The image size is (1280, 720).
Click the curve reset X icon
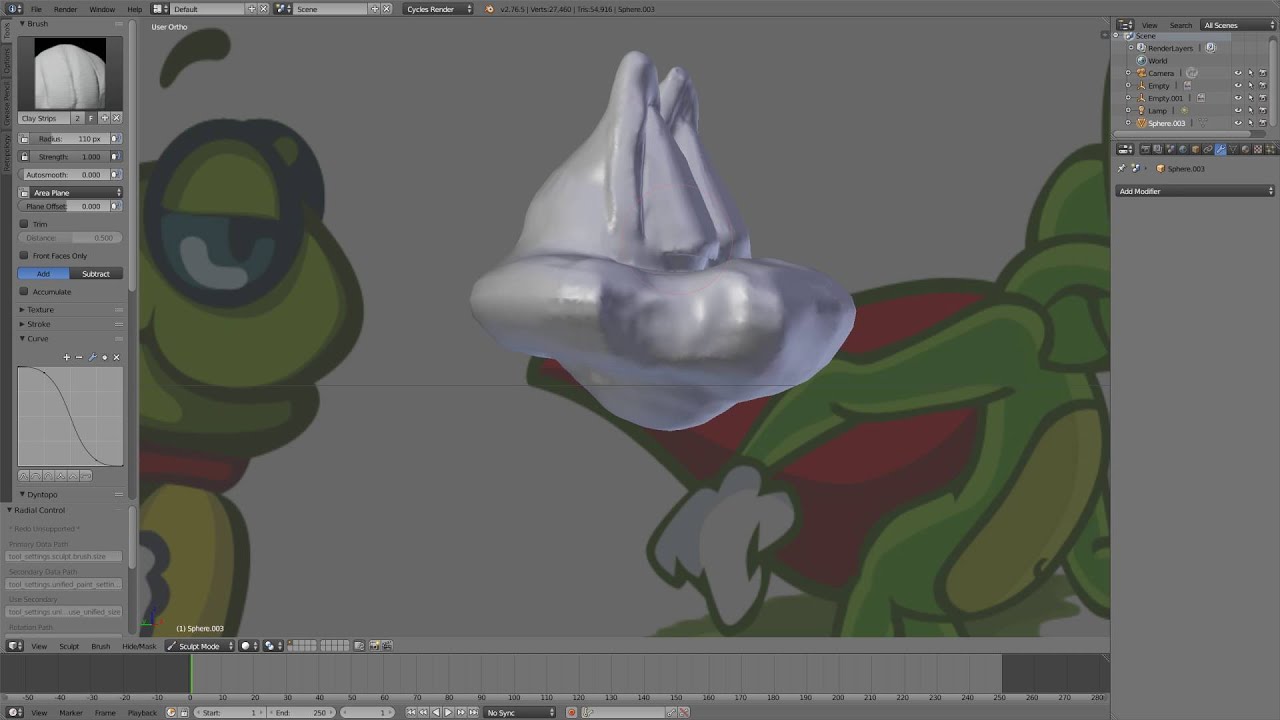(x=116, y=357)
